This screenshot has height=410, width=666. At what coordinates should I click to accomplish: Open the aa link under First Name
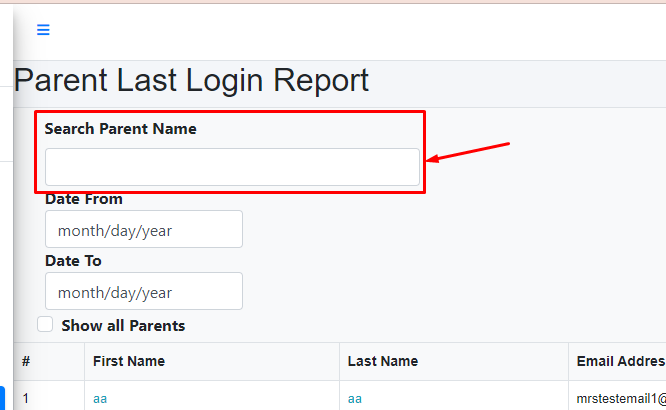[100, 399]
